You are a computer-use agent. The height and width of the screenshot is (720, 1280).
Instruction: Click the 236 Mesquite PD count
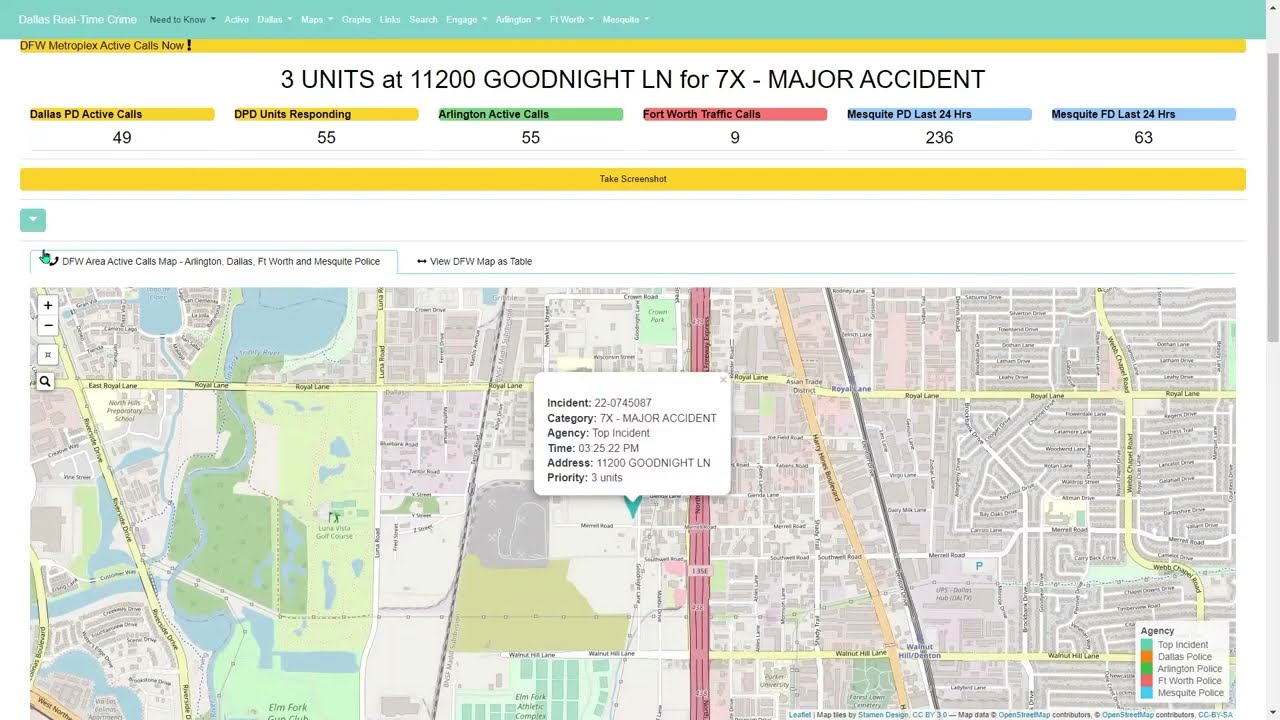coord(939,138)
